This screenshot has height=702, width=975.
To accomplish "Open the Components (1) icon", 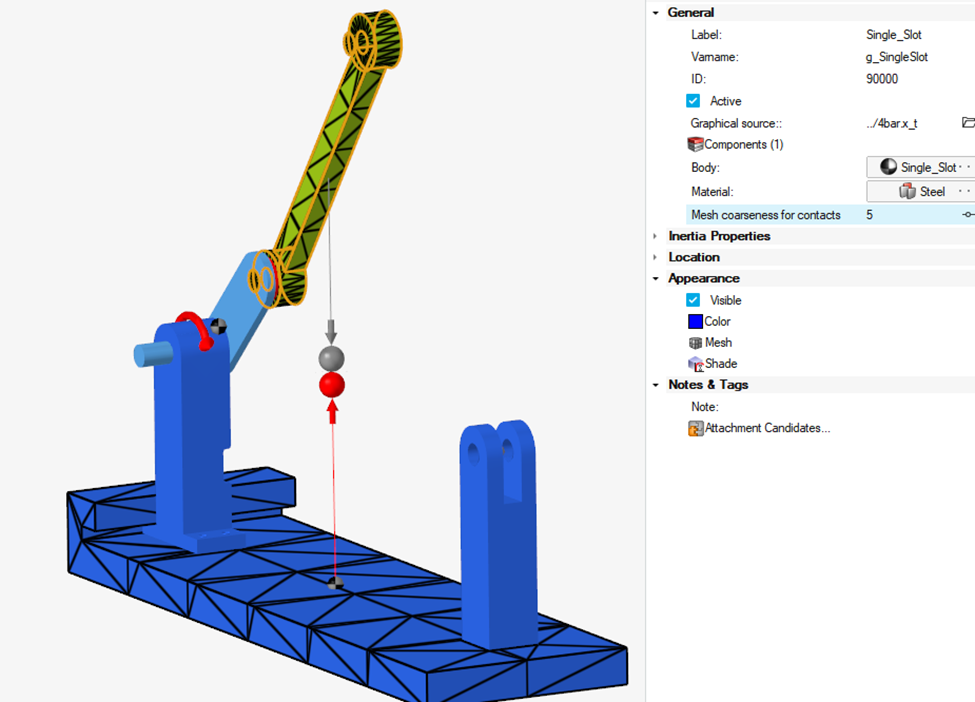I will pos(695,144).
